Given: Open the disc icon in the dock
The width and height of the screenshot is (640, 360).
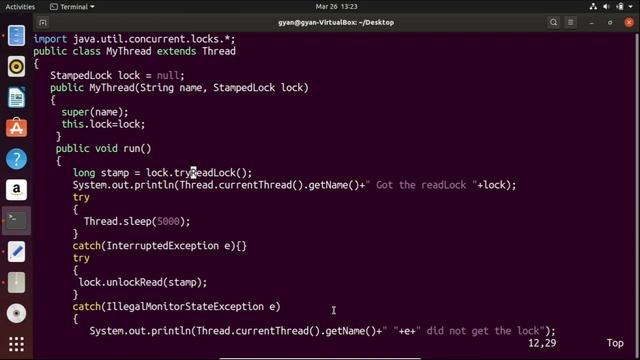Looking at the screenshot, I should click(16, 313).
